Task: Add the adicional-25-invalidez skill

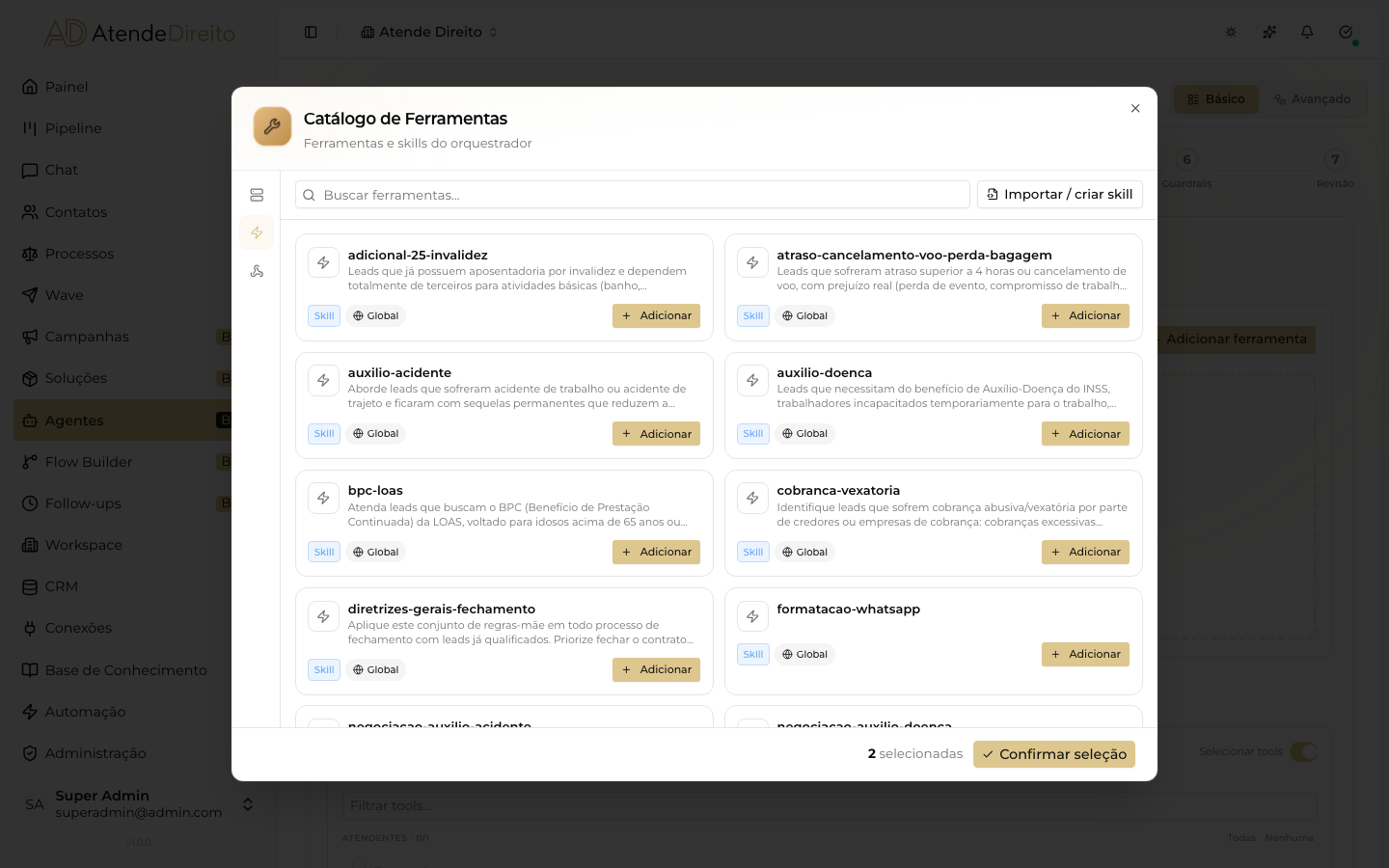Action: pos(656,315)
